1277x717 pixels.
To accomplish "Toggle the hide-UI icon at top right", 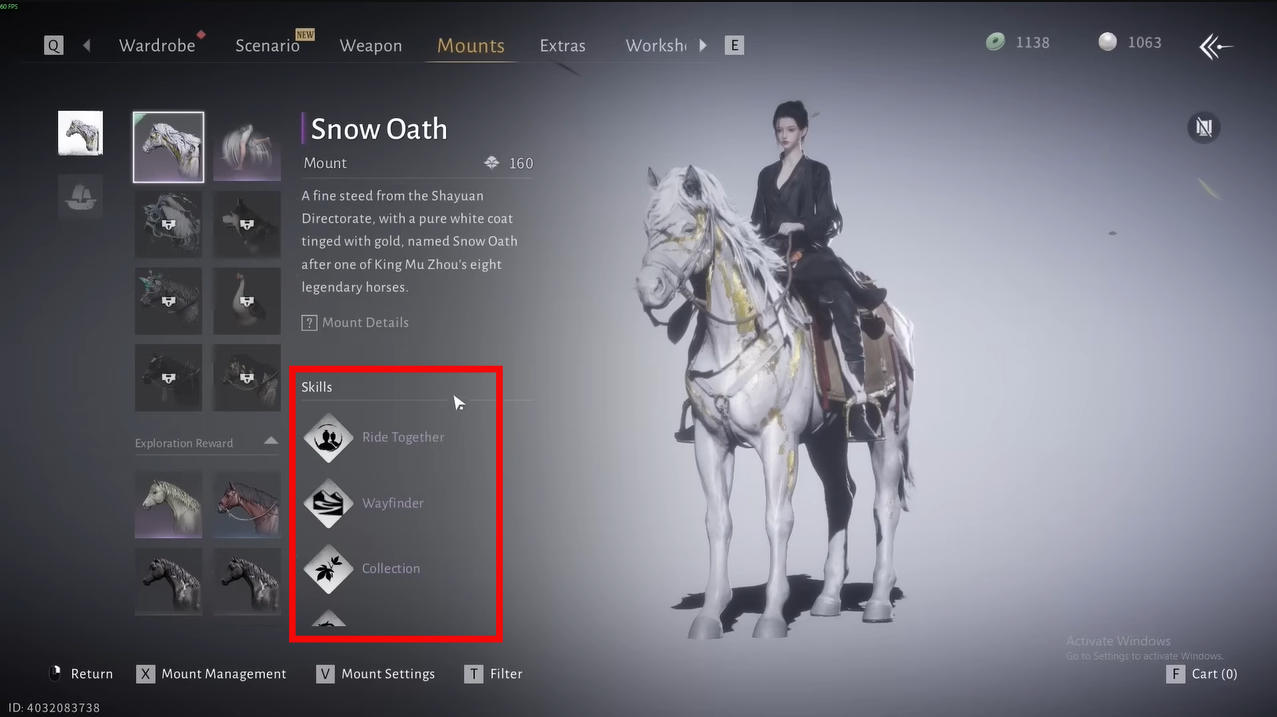I will coord(1204,128).
